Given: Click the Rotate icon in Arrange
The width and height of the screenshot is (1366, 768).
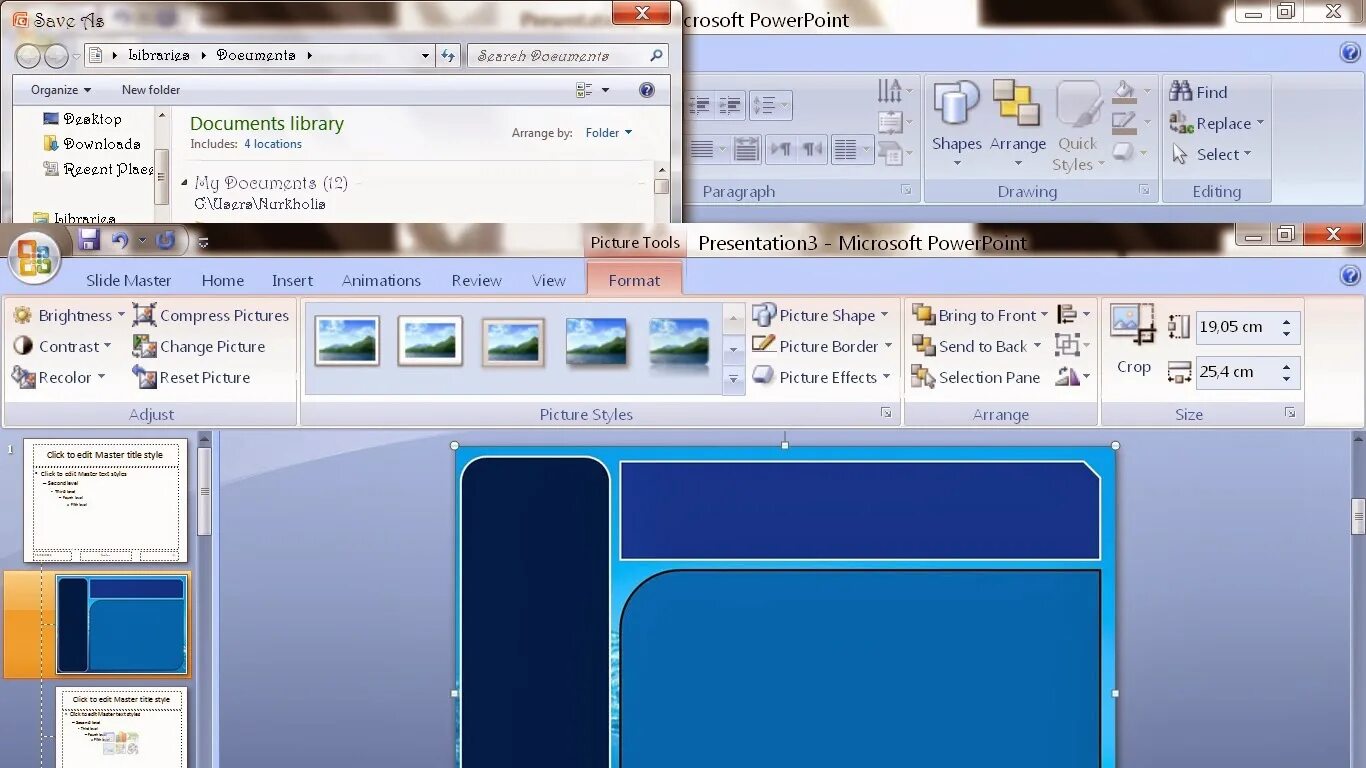Looking at the screenshot, I should (1073, 377).
